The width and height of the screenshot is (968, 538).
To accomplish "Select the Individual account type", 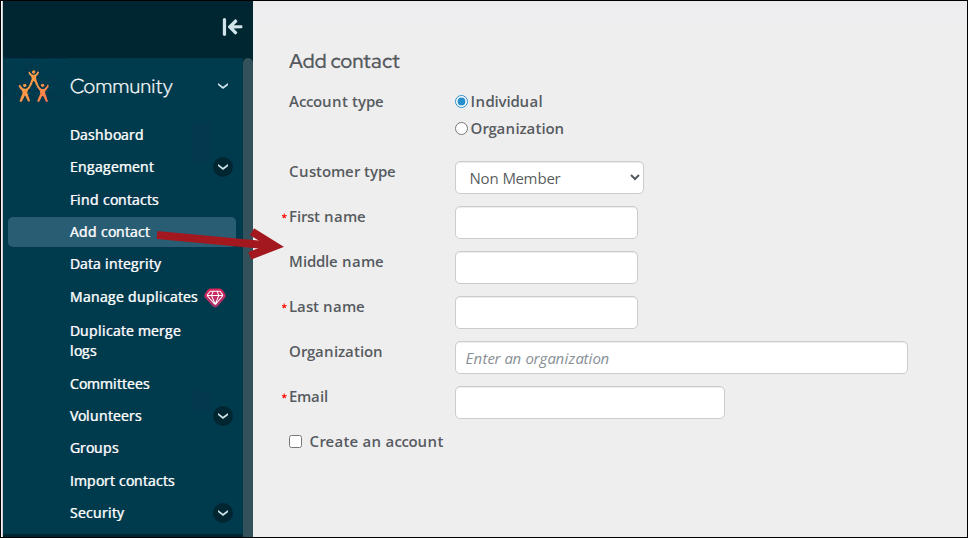I will (461, 102).
